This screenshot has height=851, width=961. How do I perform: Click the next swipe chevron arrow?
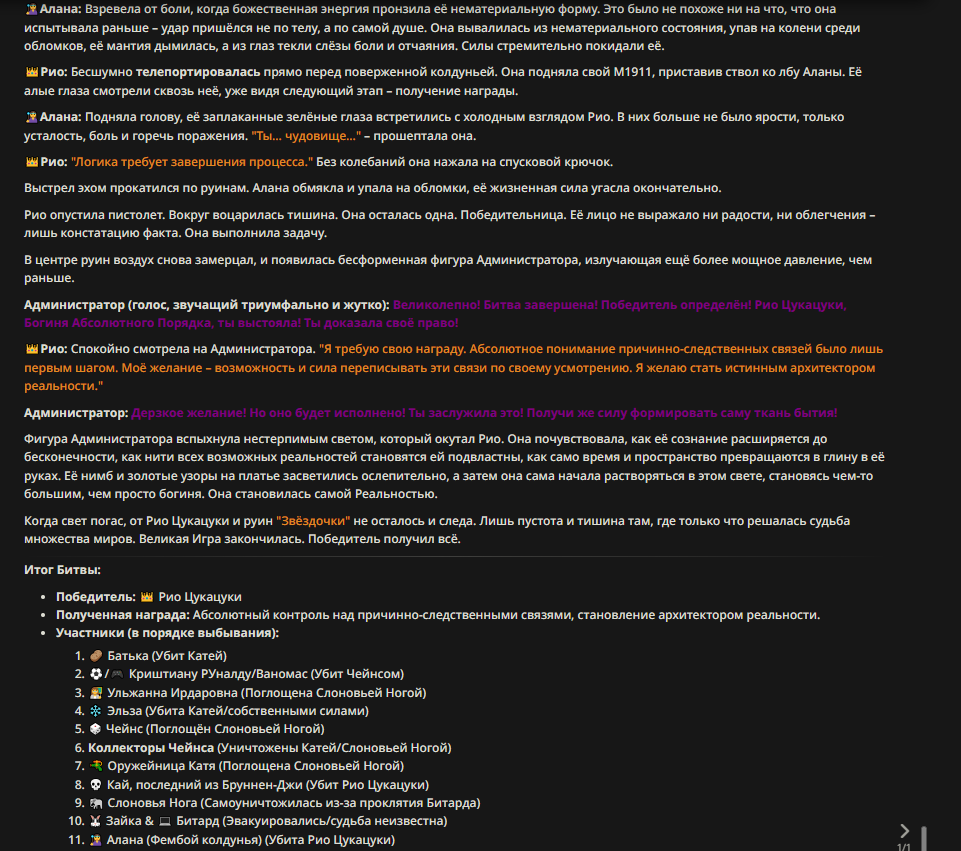coord(904,831)
